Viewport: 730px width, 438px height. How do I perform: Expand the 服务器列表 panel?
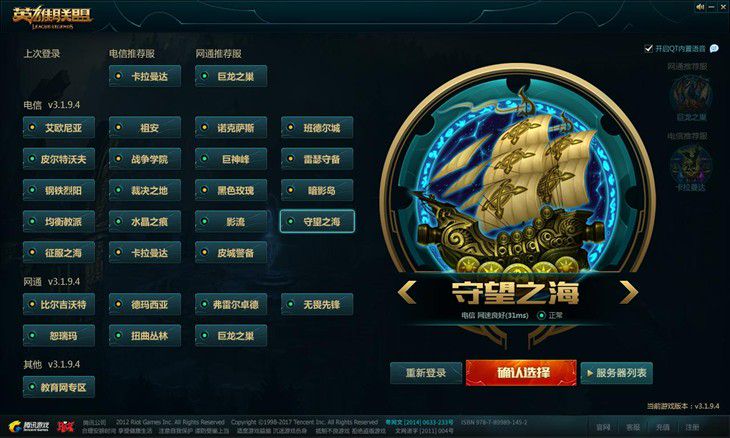pos(616,373)
